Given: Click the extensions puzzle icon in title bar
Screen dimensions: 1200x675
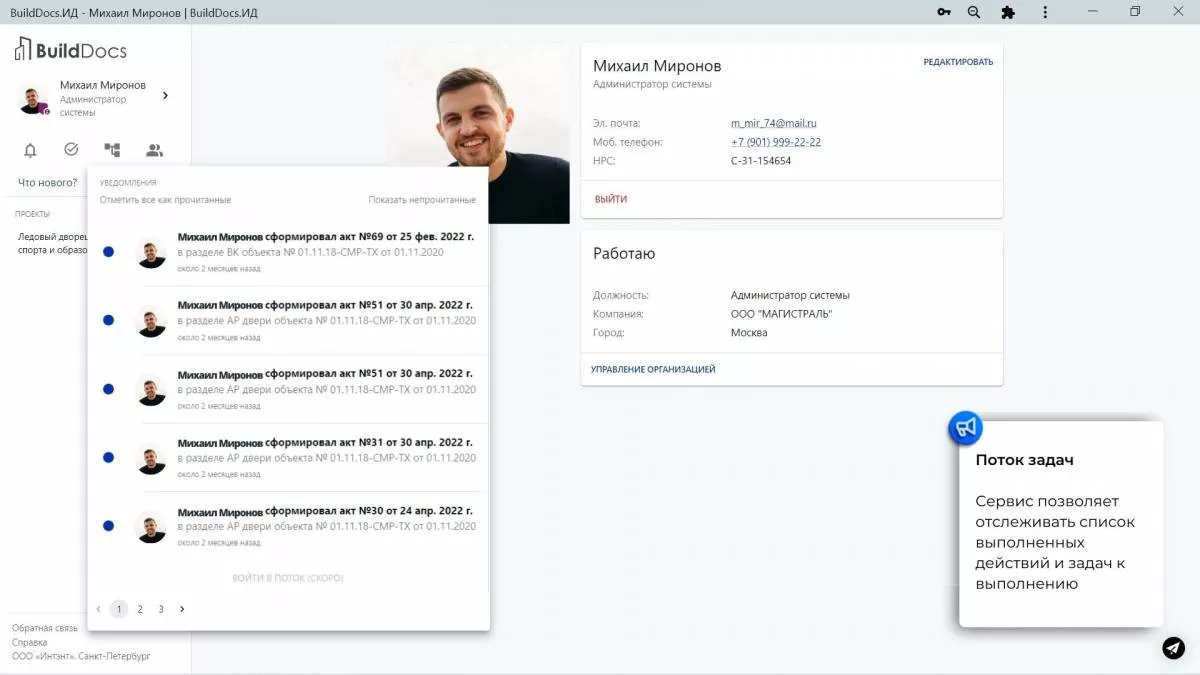Looking at the screenshot, I should (1008, 12).
